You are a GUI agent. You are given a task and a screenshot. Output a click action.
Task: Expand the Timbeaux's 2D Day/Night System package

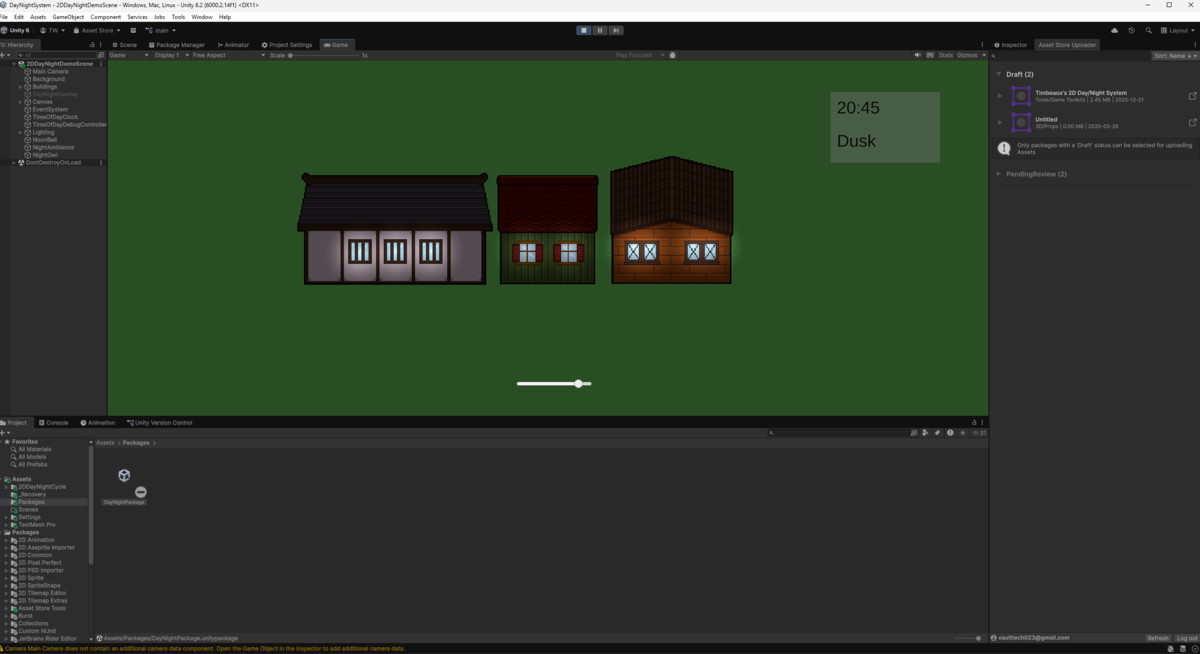point(1000,96)
